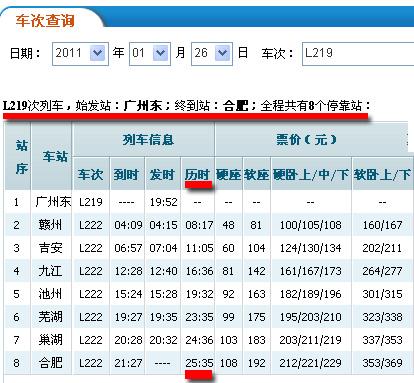The image size is (414, 383).
Task: Click duration 11:05 in 吉安 row
Action: coord(199,248)
